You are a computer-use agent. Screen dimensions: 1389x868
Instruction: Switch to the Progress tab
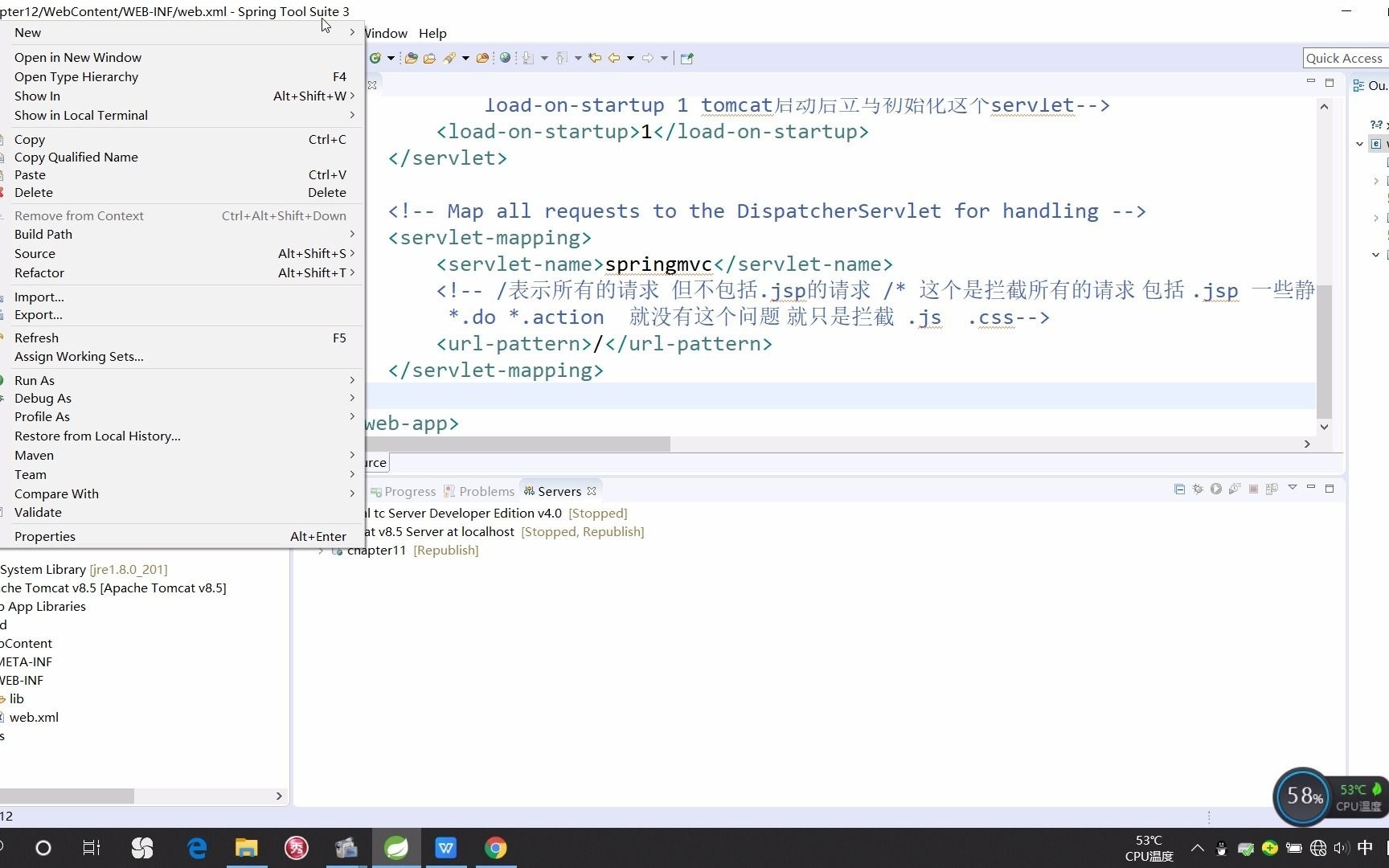coord(403,491)
